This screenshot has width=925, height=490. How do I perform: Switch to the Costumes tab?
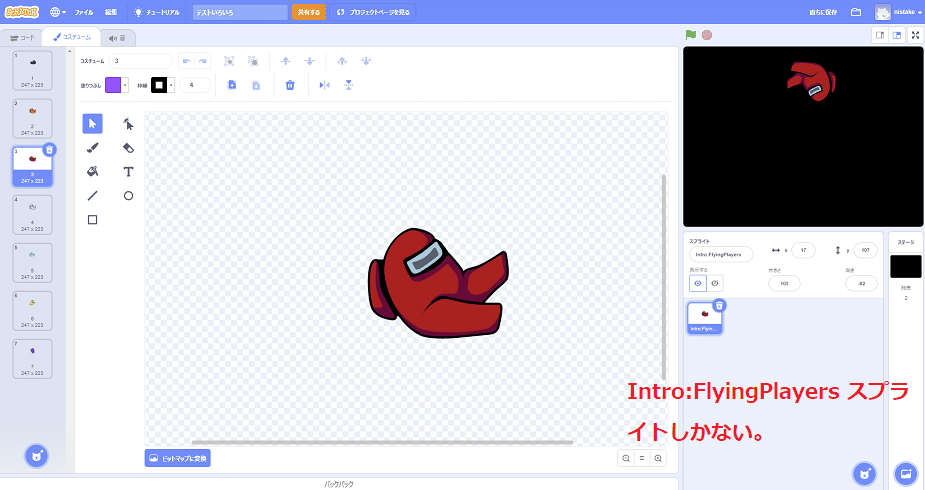(72, 37)
